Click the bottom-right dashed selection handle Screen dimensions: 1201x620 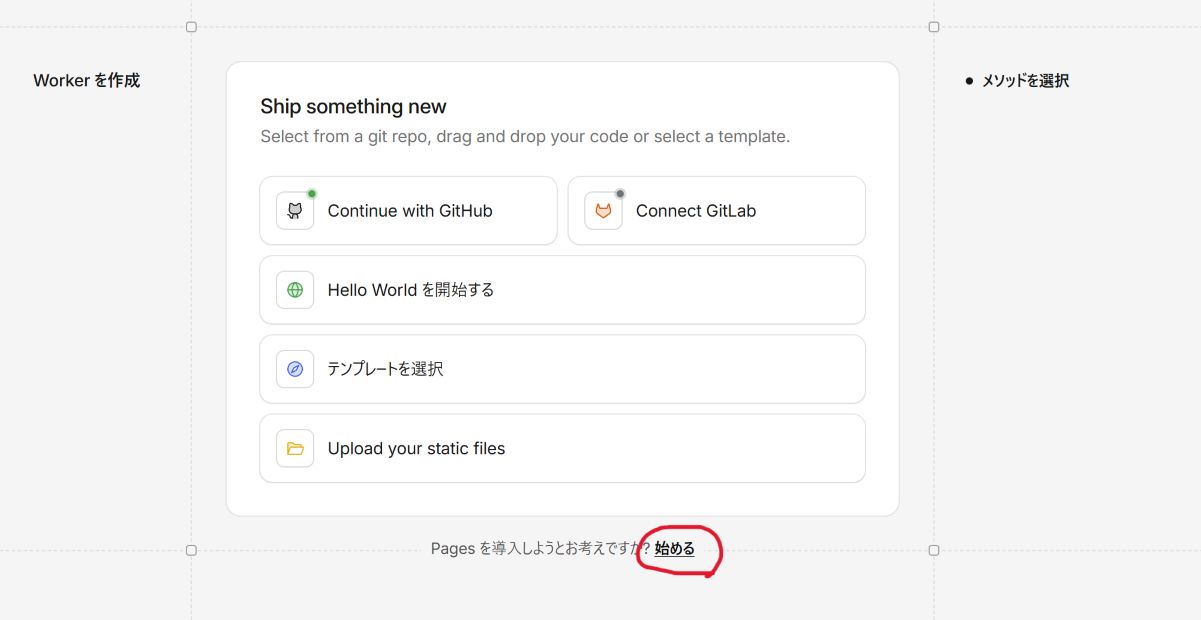(934, 549)
